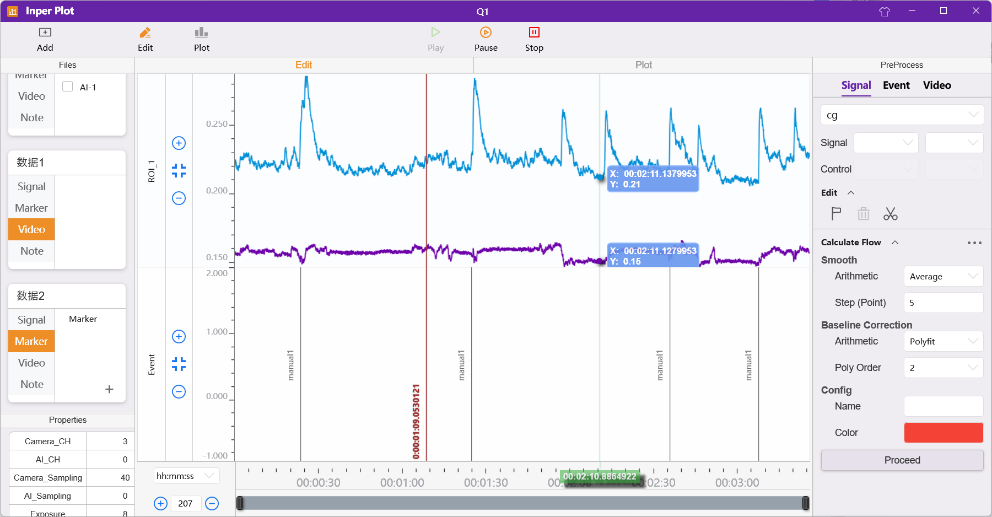This screenshot has width=992, height=517.
Task: Click the Camera_Sampling property row
Action: (70, 478)
